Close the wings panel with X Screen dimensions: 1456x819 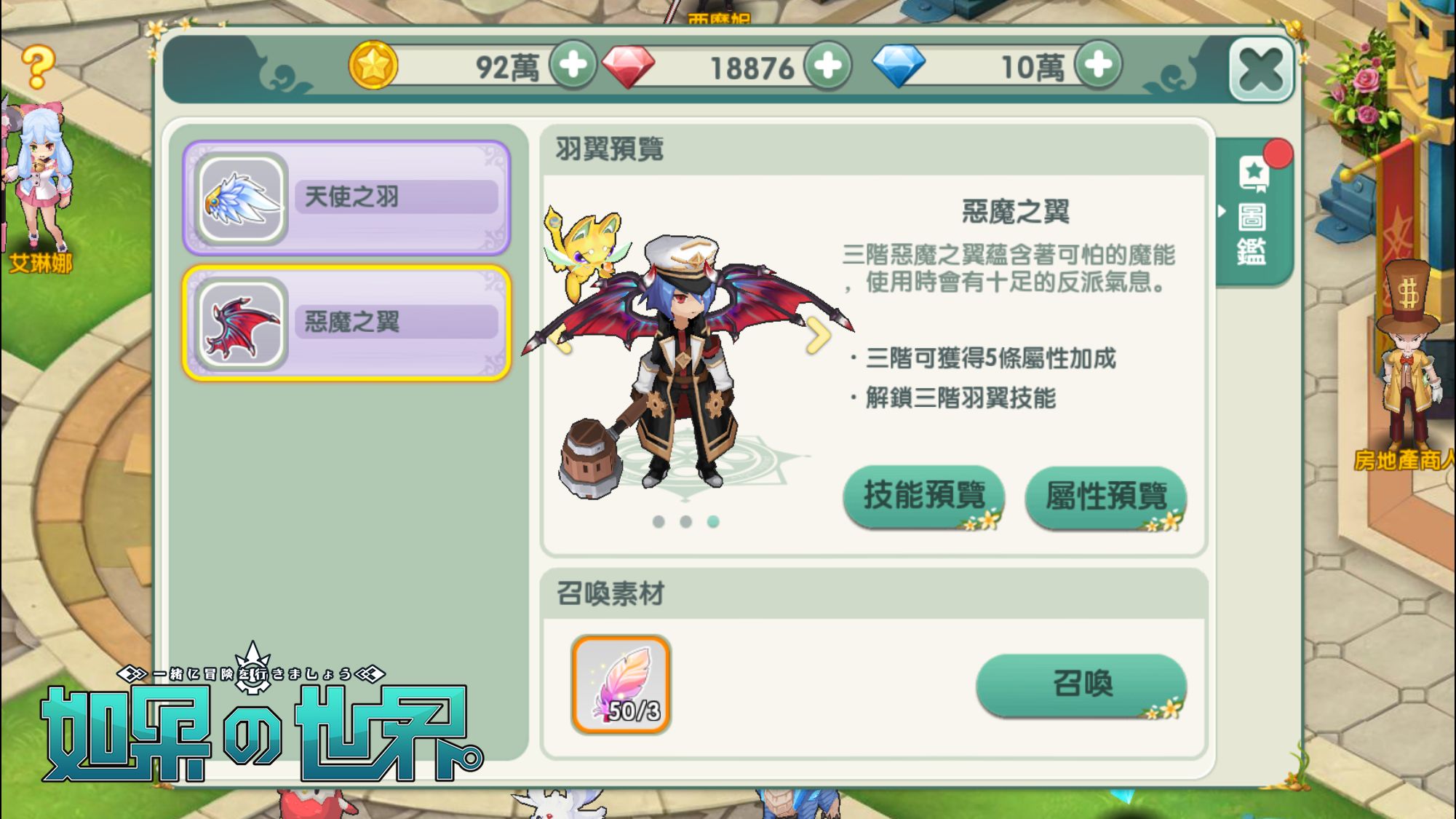pyautogui.click(x=1261, y=70)
